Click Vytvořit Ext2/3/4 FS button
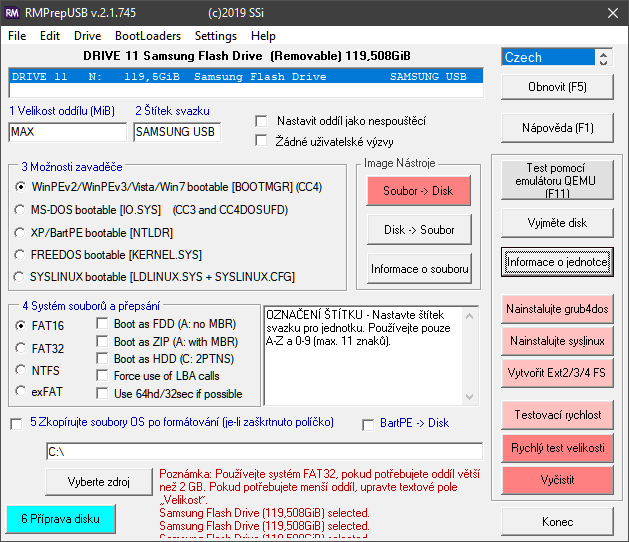Image resolution: width=629 pixels, height=542 pixels. 557,373
